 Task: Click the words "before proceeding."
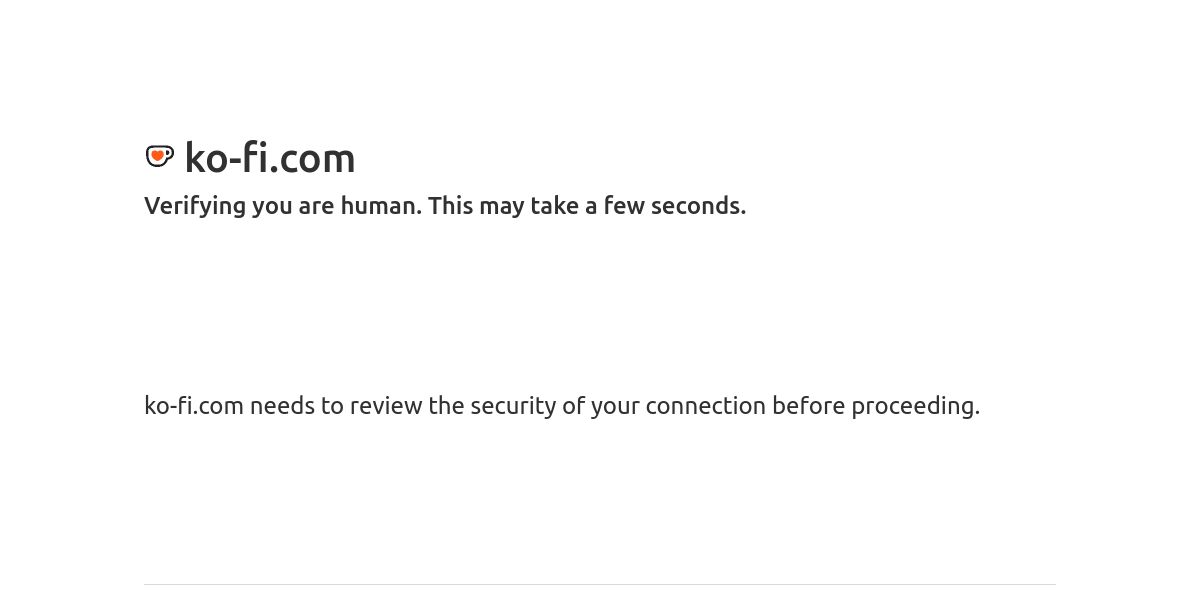coord(876,406)
